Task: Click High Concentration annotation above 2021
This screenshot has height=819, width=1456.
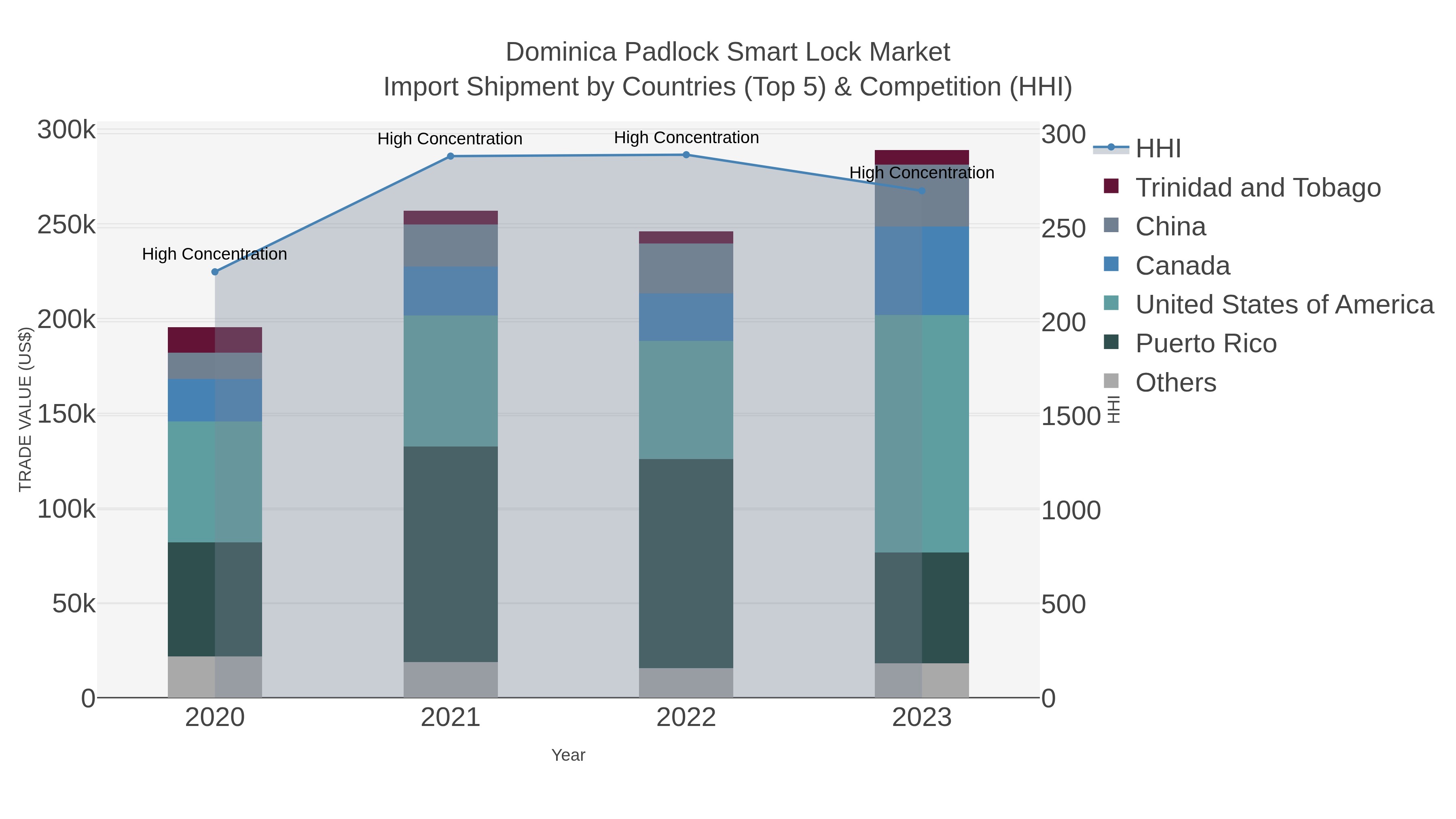Action: [450, 139]
